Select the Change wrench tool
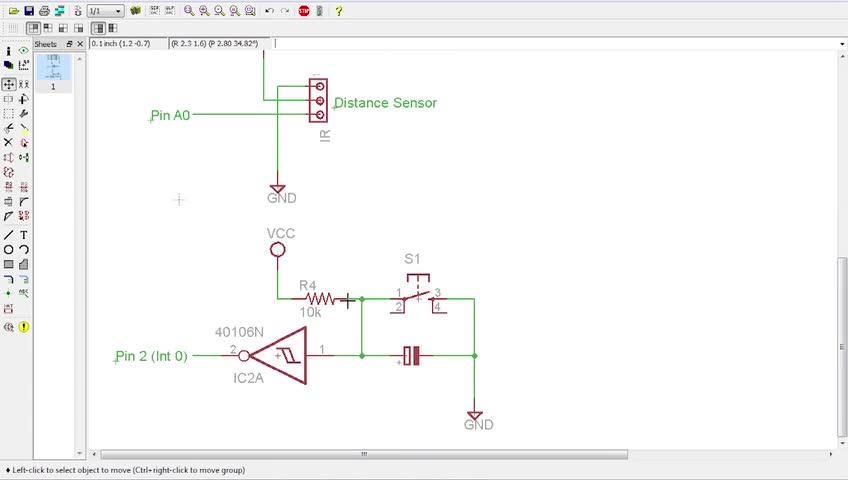This screenshot has height=480, width=848. click(24, 114)
